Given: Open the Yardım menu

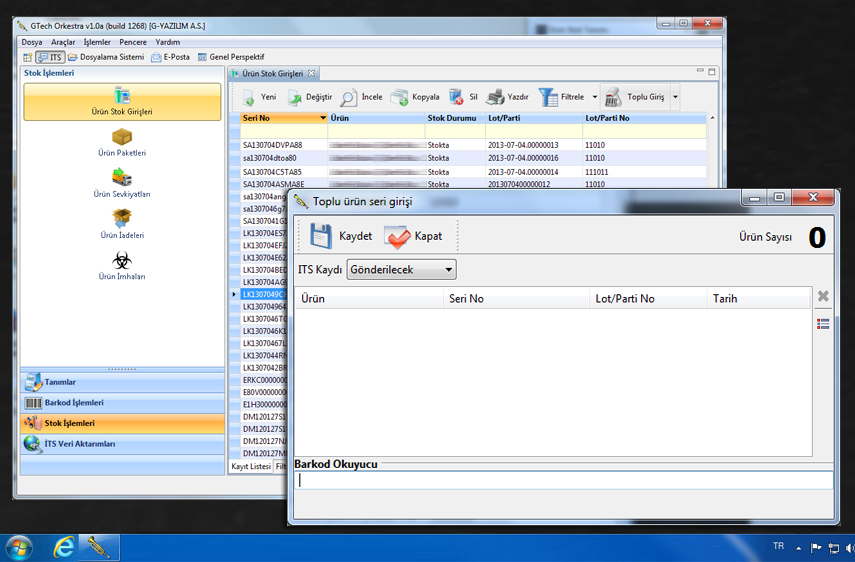Looking at the screenshot, I should coord(167,42).
